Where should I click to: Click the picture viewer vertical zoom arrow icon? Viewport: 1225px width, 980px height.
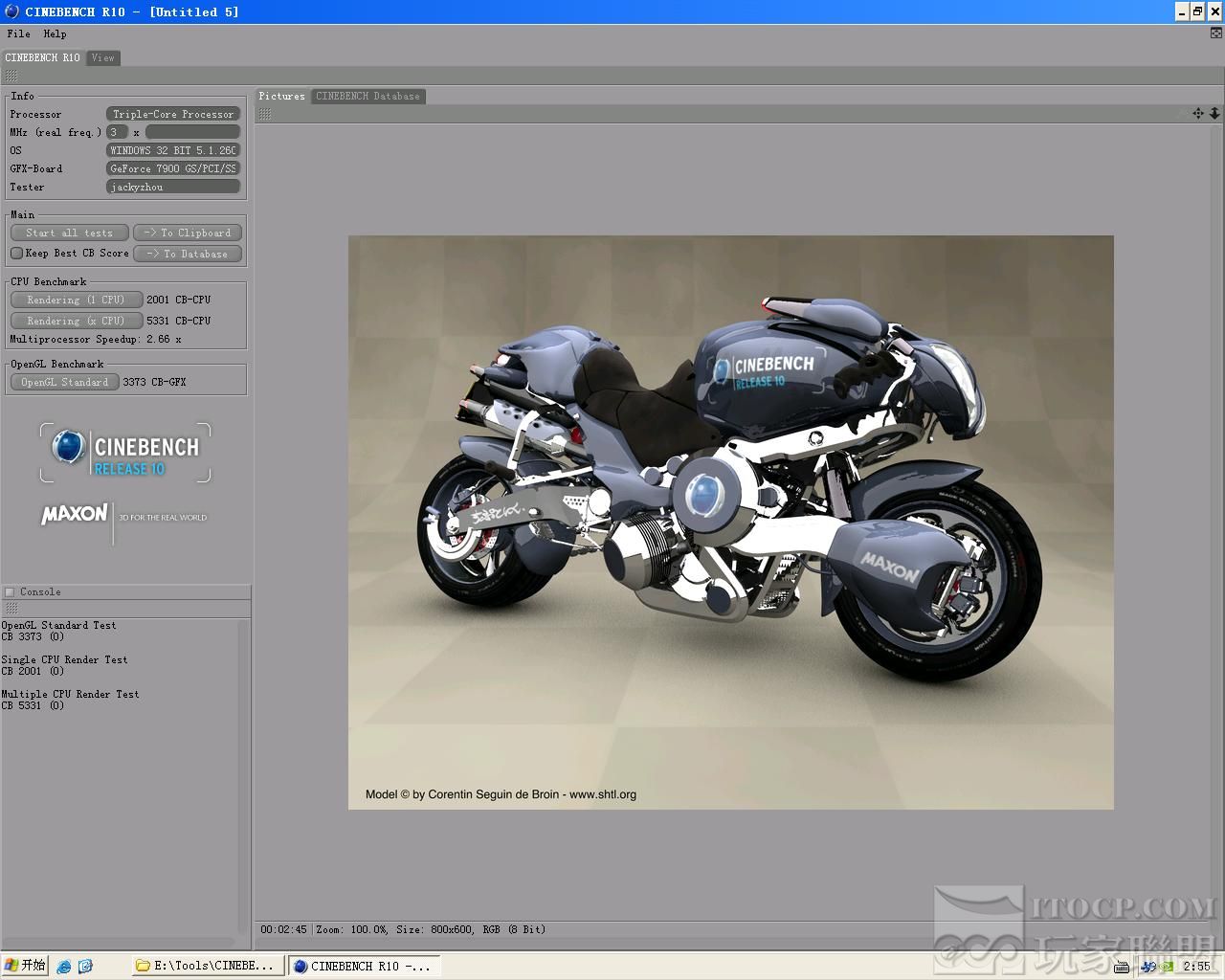point(1214,113)
